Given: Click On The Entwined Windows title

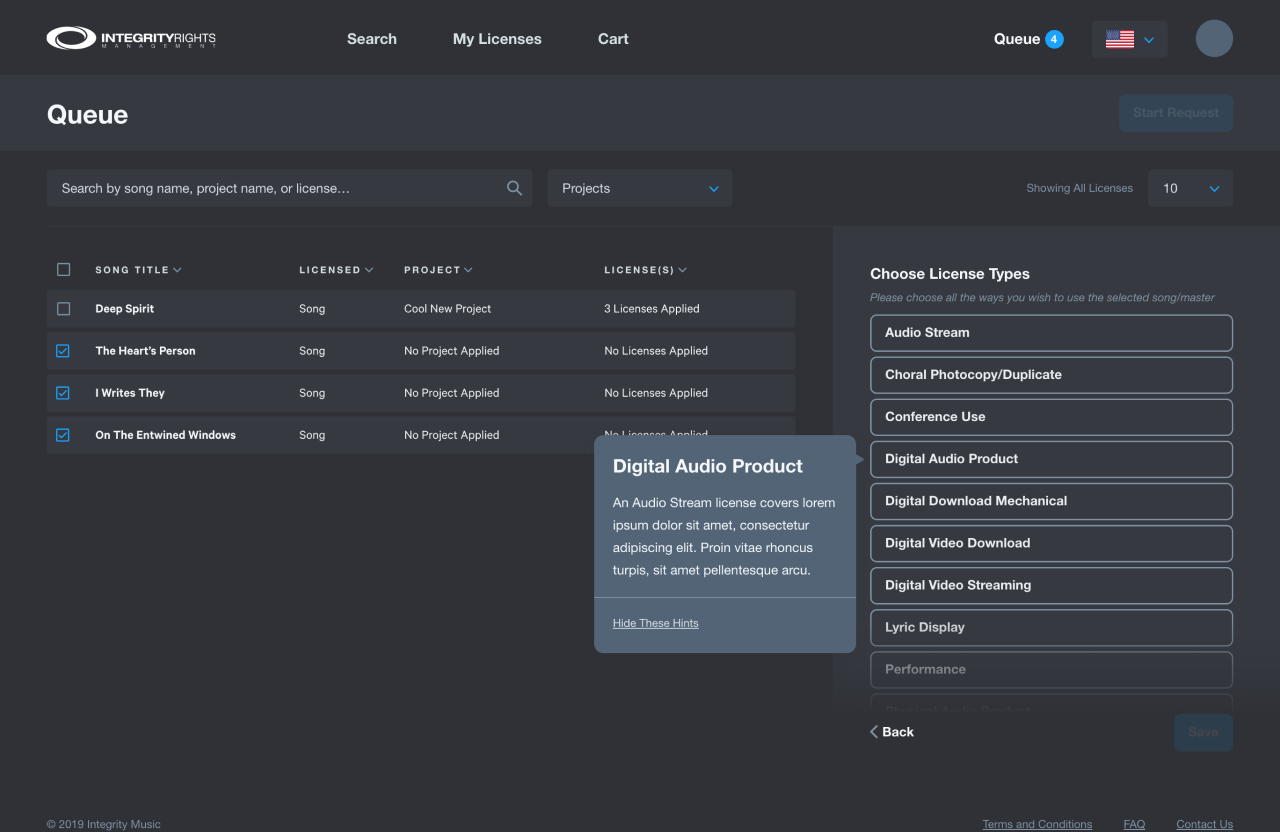Looking at the screenshot, I should point(166,435).
